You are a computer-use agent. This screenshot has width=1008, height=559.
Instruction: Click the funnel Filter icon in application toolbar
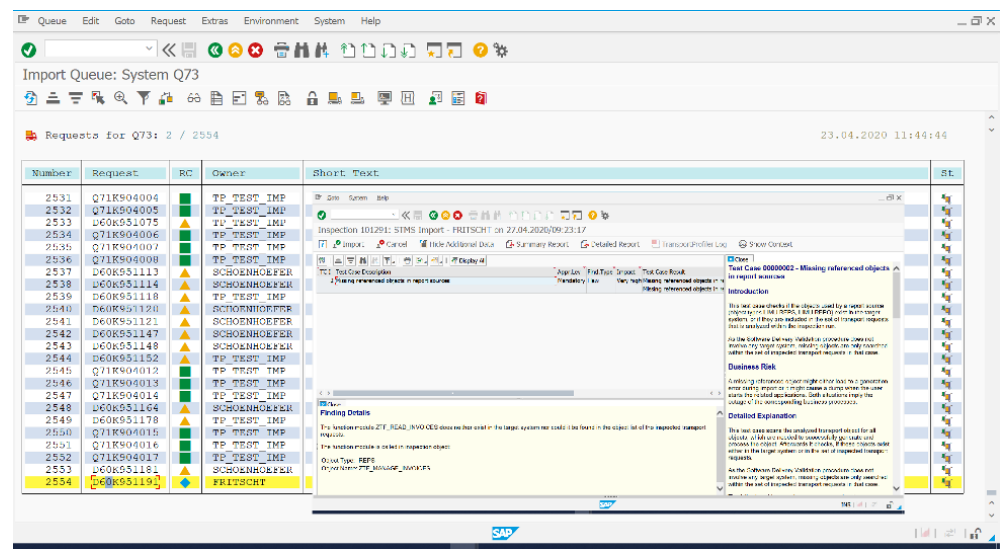point(143,98)
